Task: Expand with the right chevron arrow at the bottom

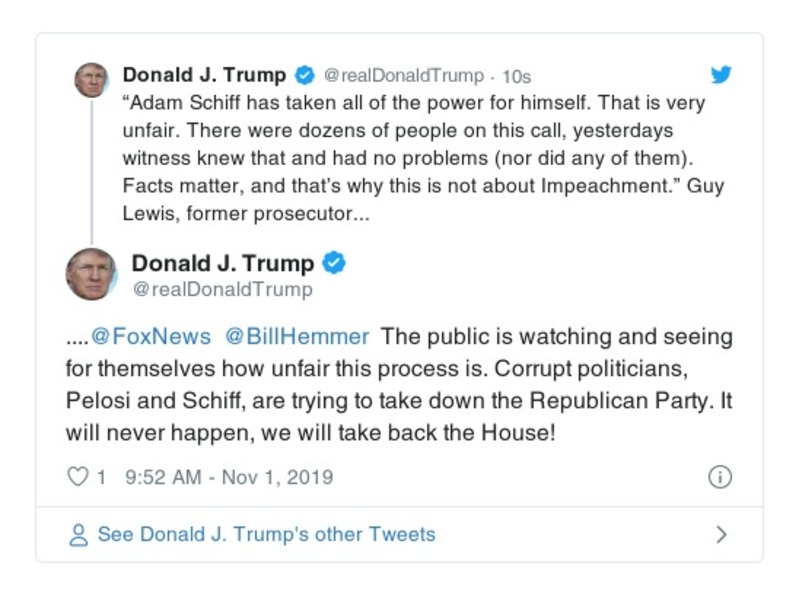Action: click(x=721, y=535)
